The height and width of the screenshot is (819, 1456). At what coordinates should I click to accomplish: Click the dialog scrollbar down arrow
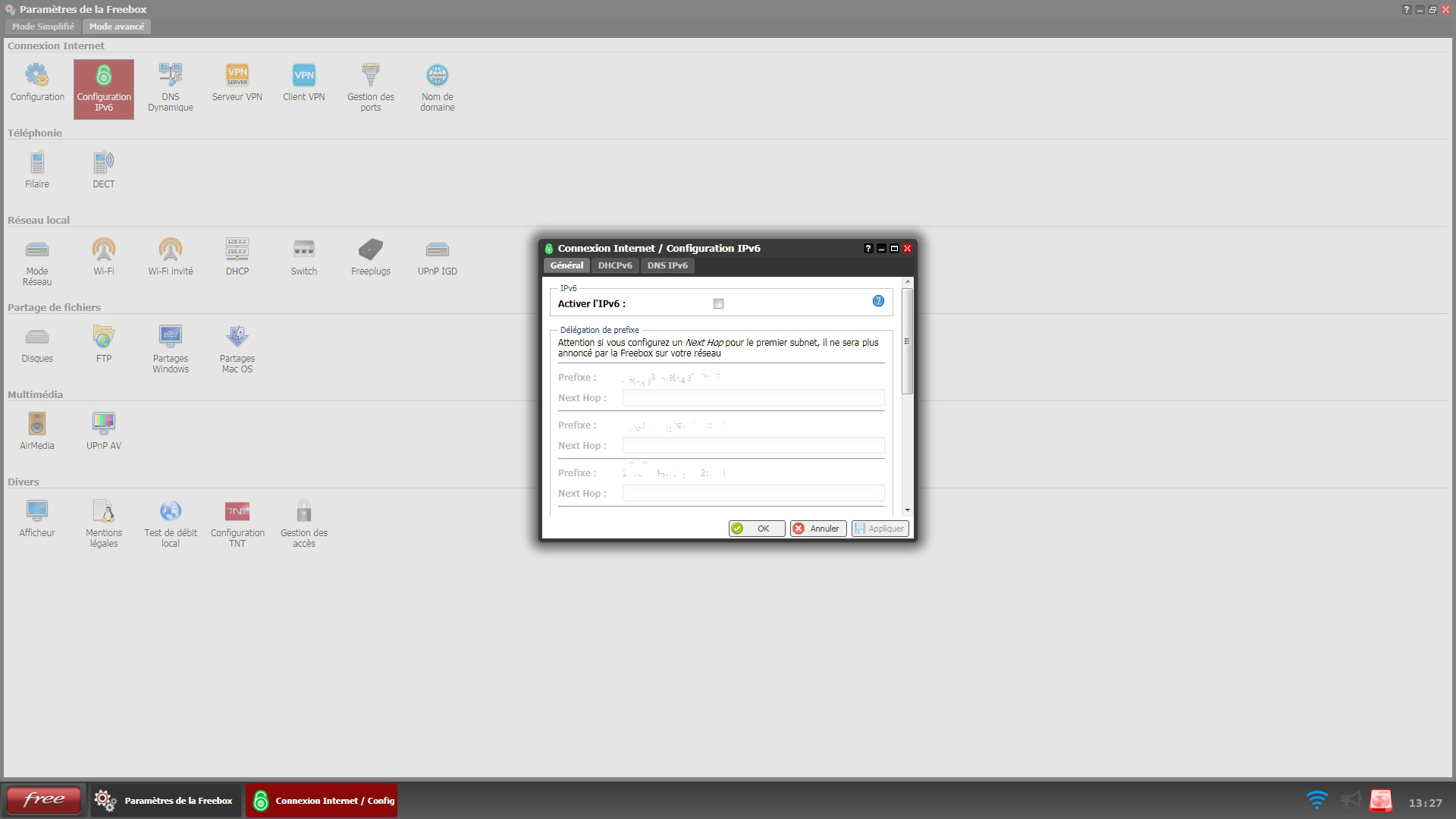point(908,510)
